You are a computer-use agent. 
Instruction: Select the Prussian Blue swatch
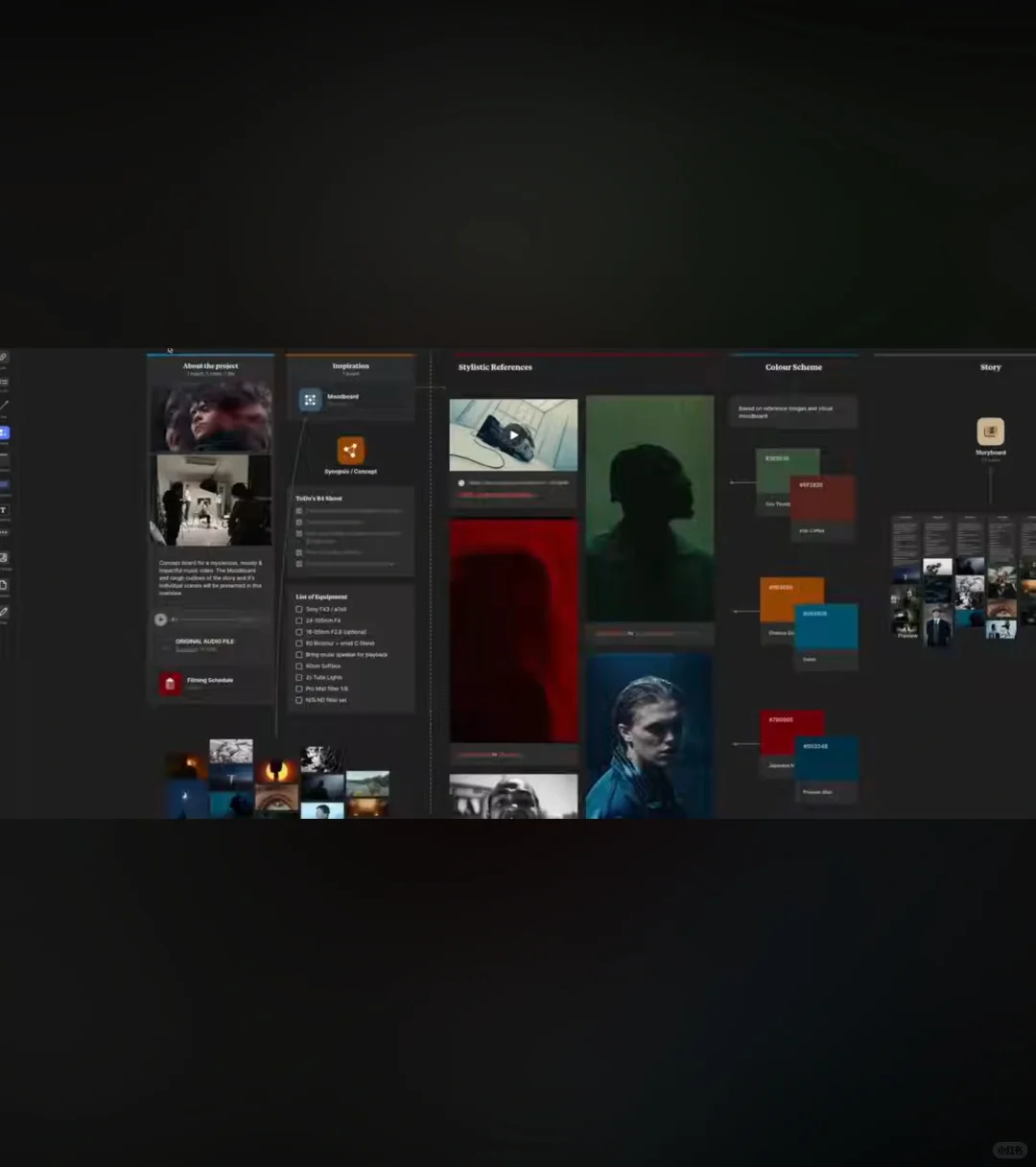[827, 760]
